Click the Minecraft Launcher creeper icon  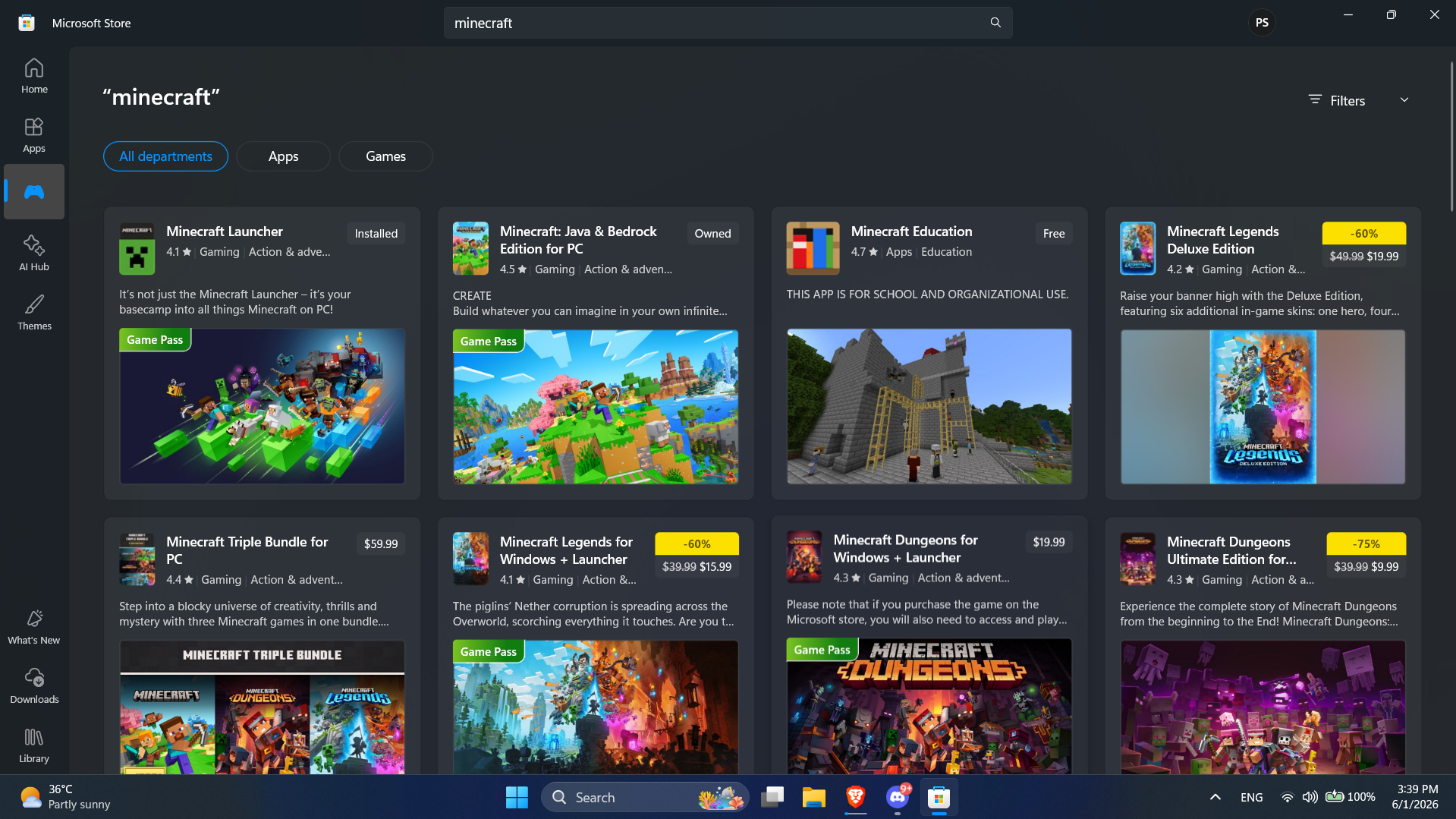pos(137,248)
